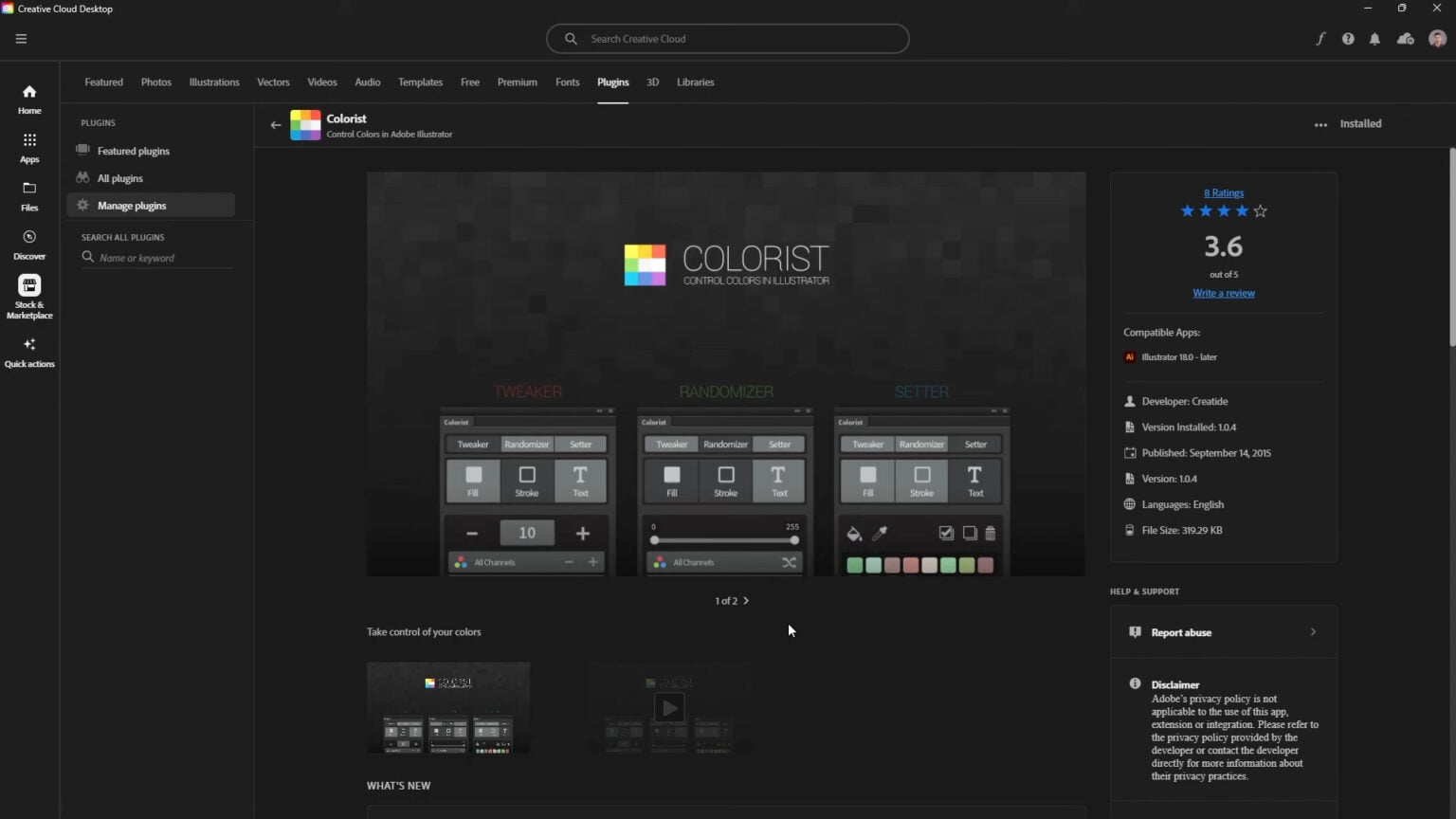This screenshot has width=1456, height=819.
Task: Open the 8 Ratings link
Action: coord(1223,192)
